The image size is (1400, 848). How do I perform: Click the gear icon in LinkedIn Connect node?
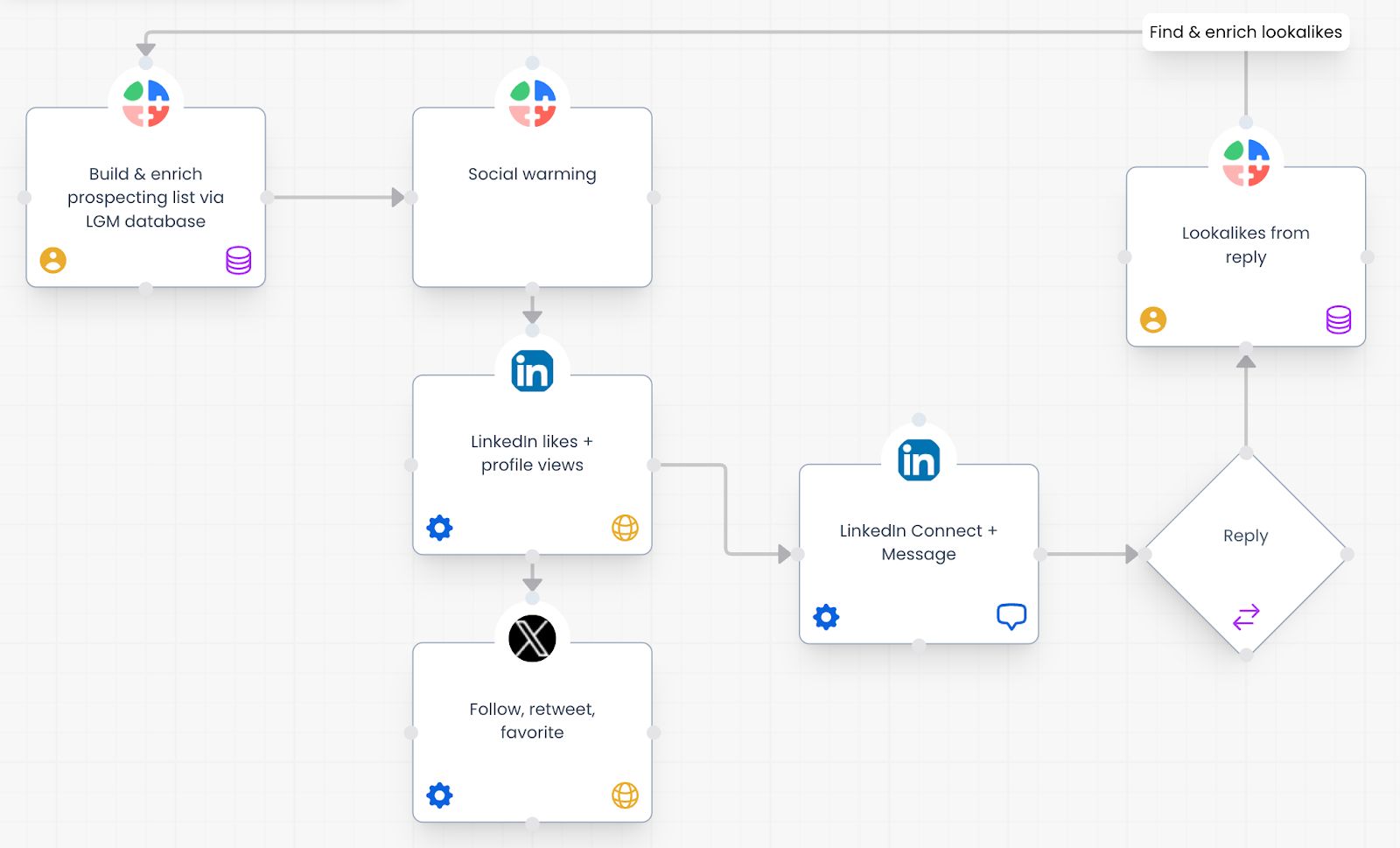(826, 617)
